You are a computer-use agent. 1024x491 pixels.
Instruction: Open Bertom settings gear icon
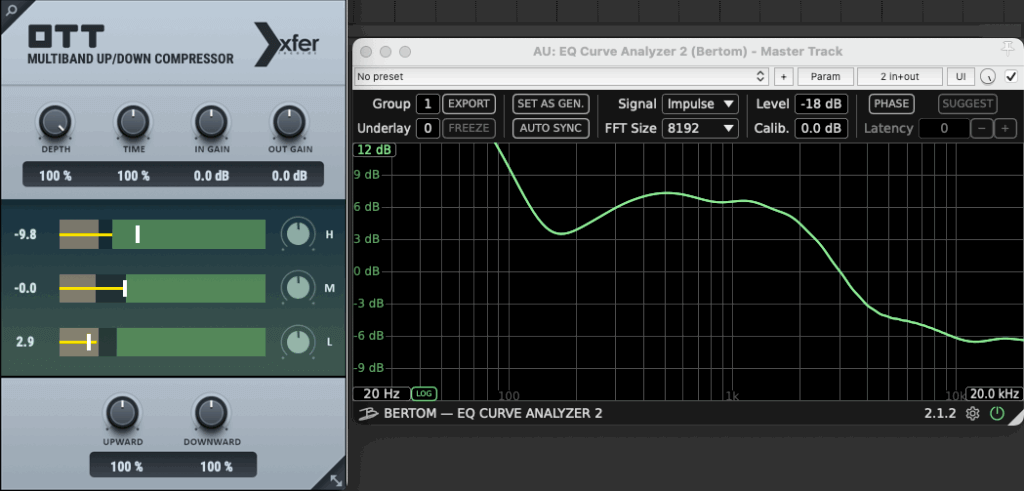click(972, 413)
